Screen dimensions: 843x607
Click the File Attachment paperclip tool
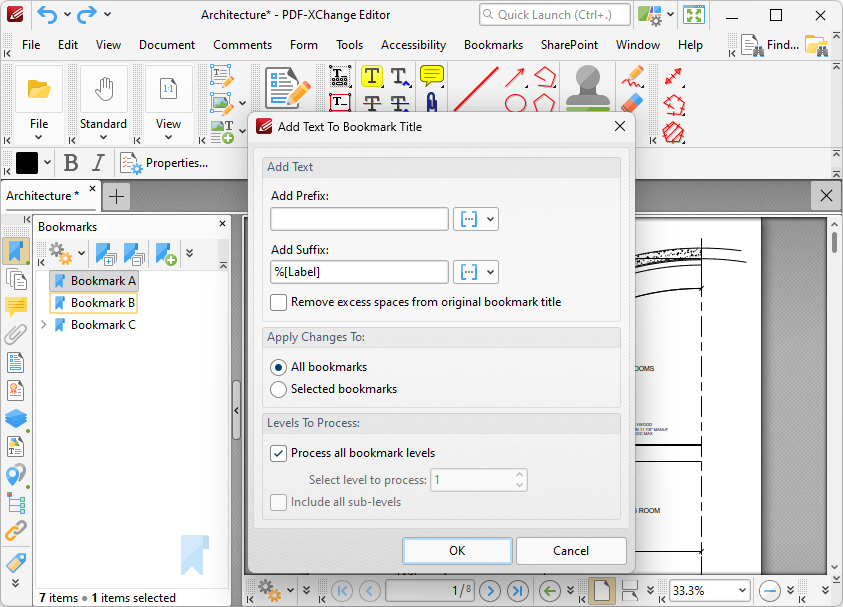432,103
